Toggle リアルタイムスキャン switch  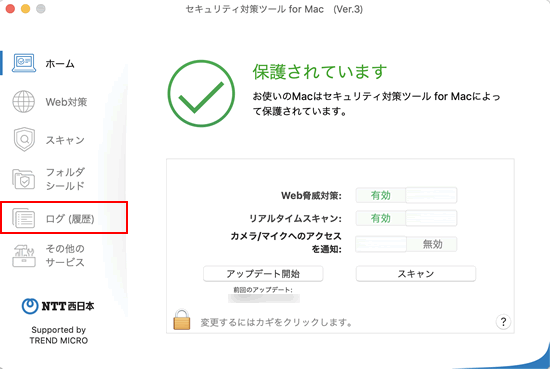(x=406, y=219)
